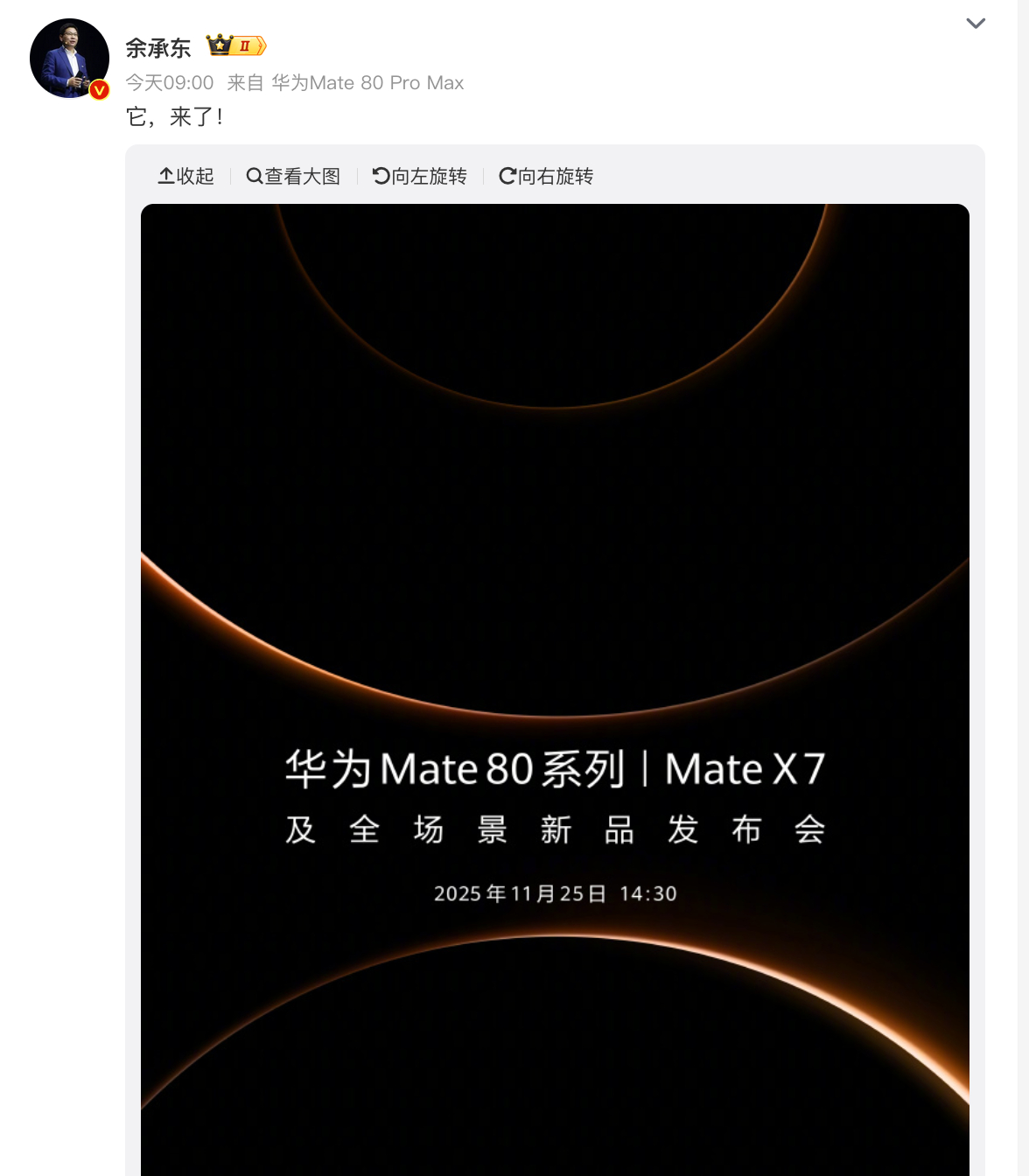Open the 今天09:00 post timestamp
Screen dimensions: 1029x1176
pyautogui.click(x=170, y=83)
